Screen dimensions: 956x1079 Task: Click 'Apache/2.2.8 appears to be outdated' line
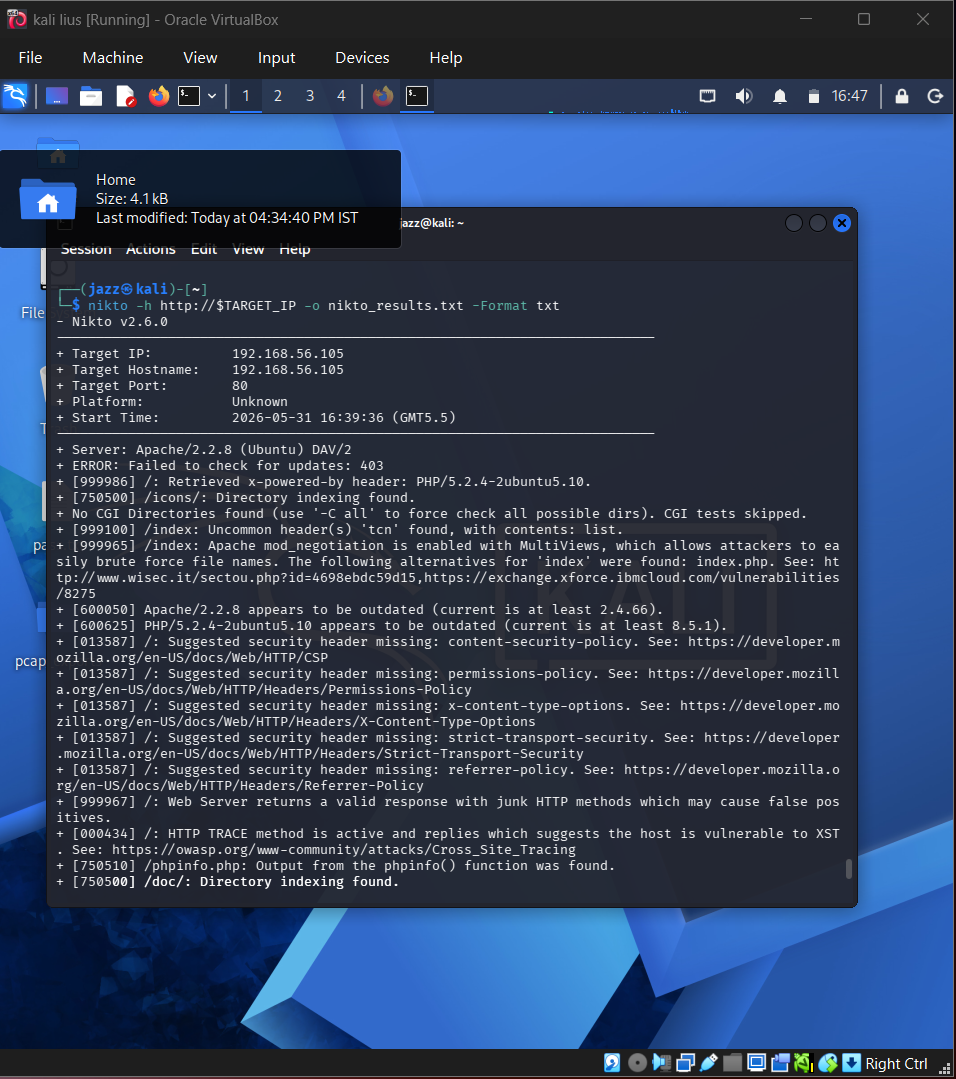point(360,610)
